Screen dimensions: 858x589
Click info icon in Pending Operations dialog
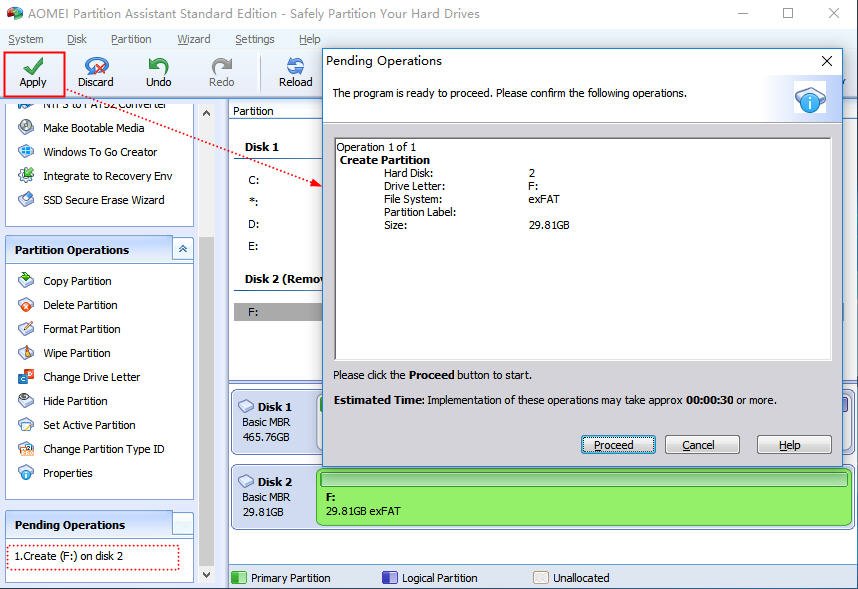pos(810,100)
